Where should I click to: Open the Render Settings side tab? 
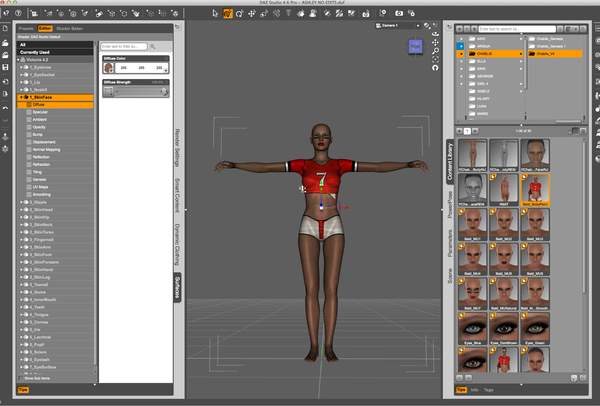tap(178, 148)
